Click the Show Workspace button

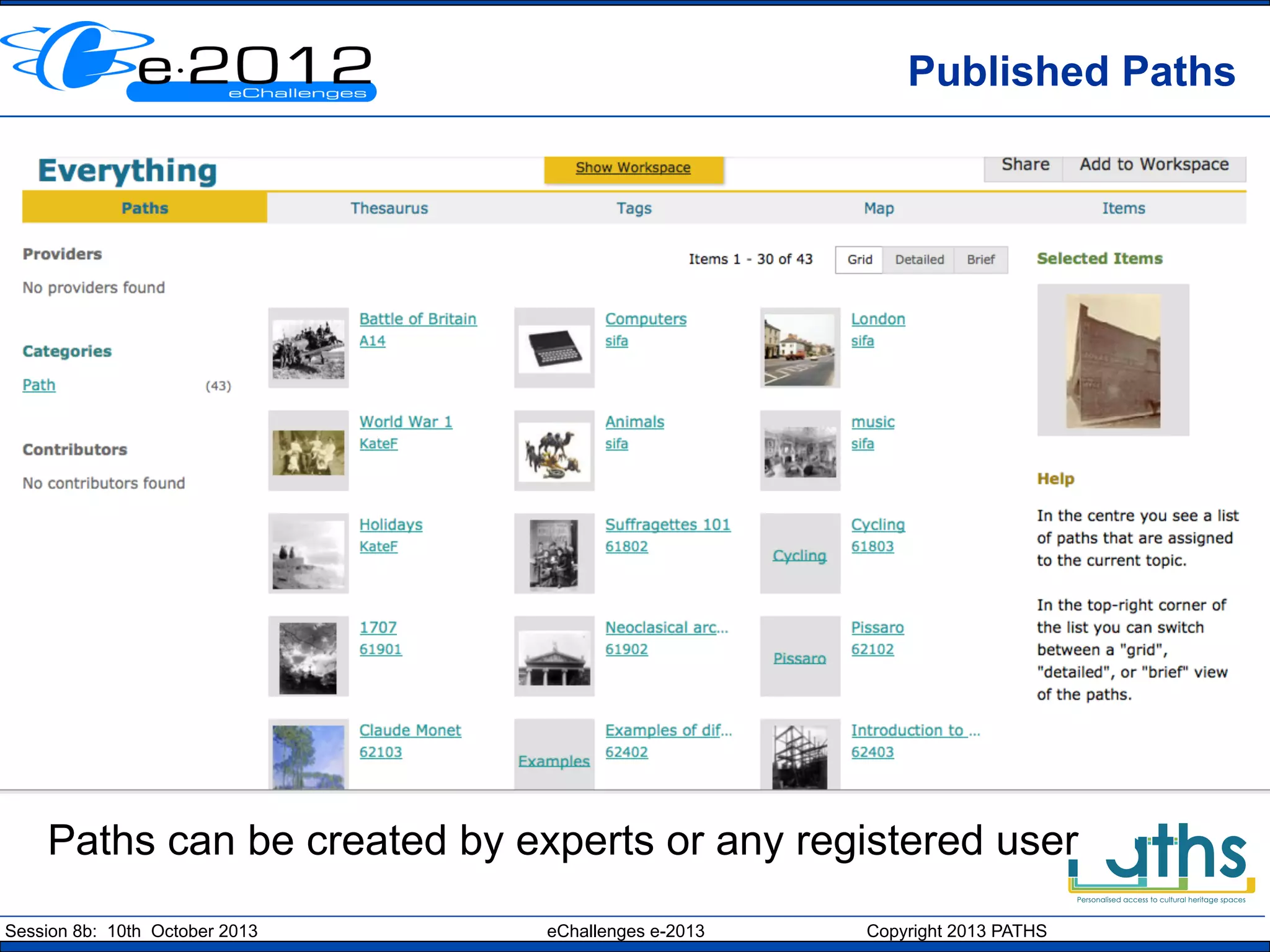[x=633, y=168]
